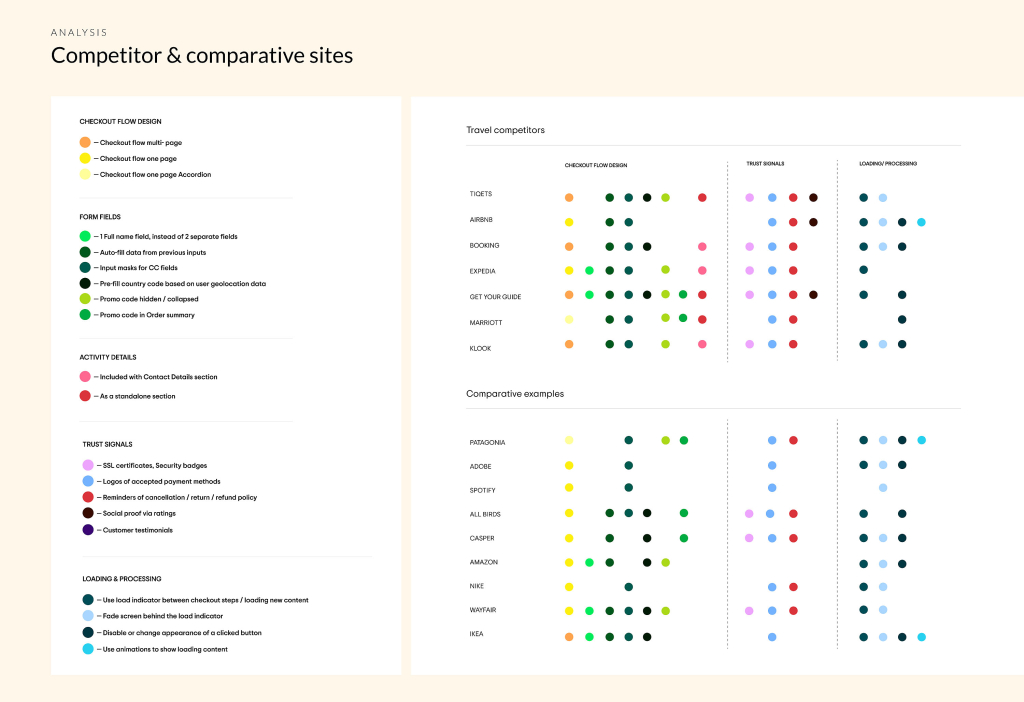
Task: Click the 'Travel competitors' section heading
Action: [505, 130]
